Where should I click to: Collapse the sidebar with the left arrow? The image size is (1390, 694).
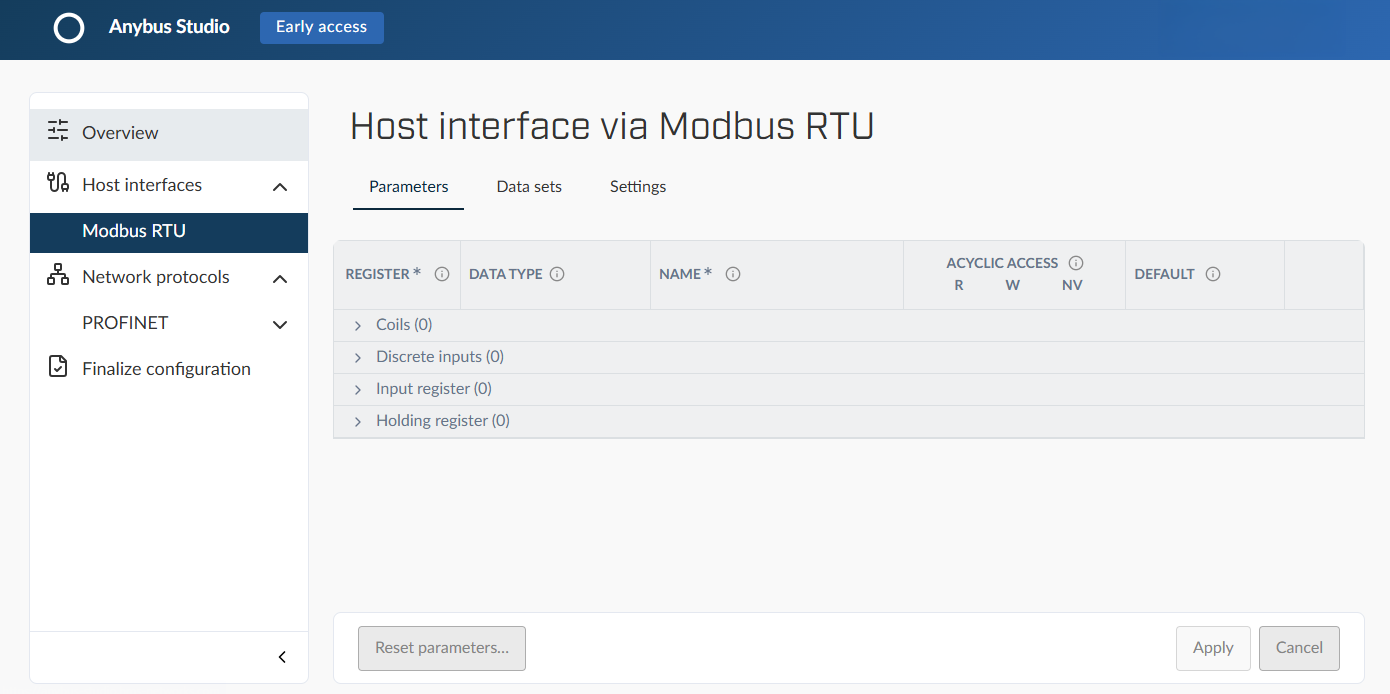pos(282,657)
